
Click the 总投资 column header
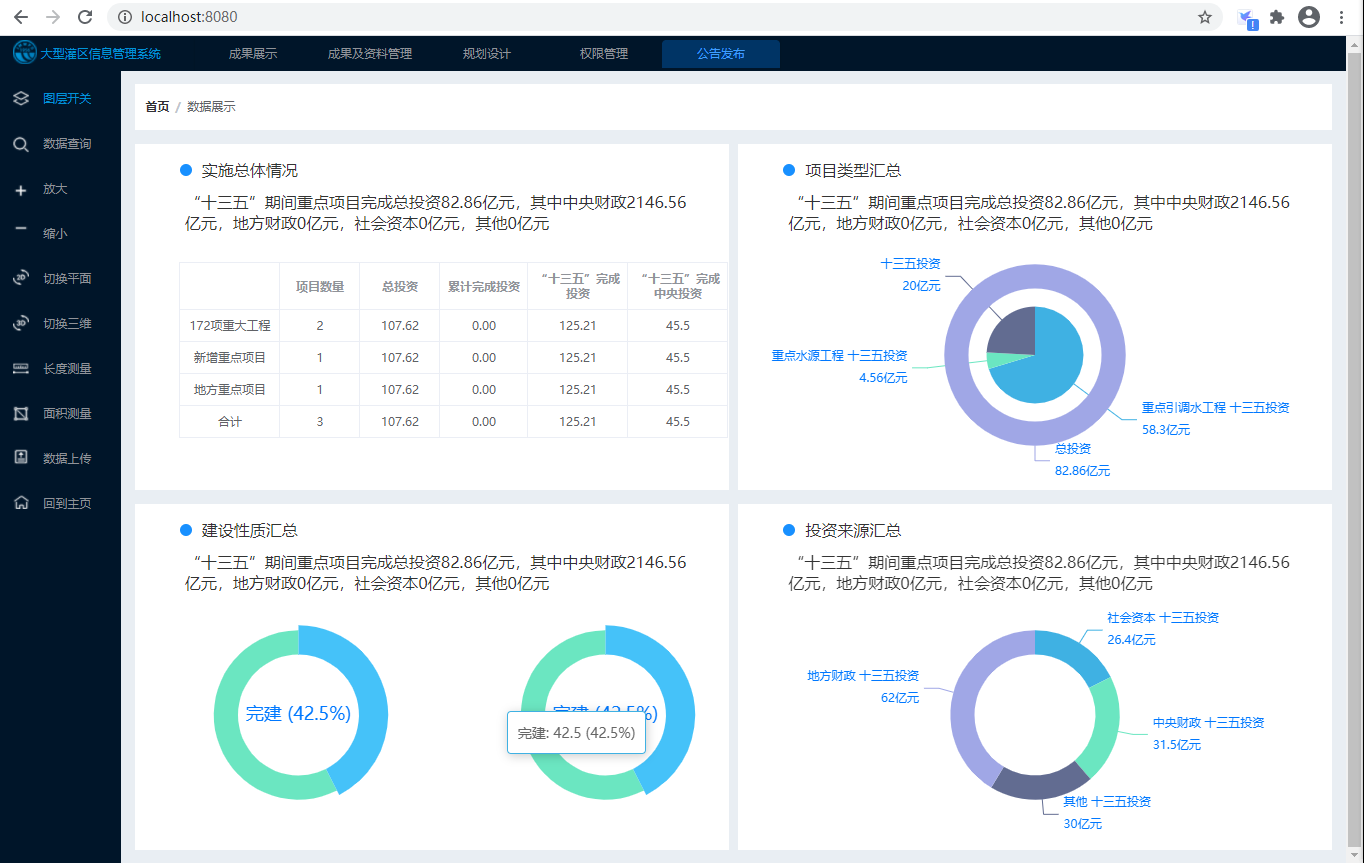point(400,287)
